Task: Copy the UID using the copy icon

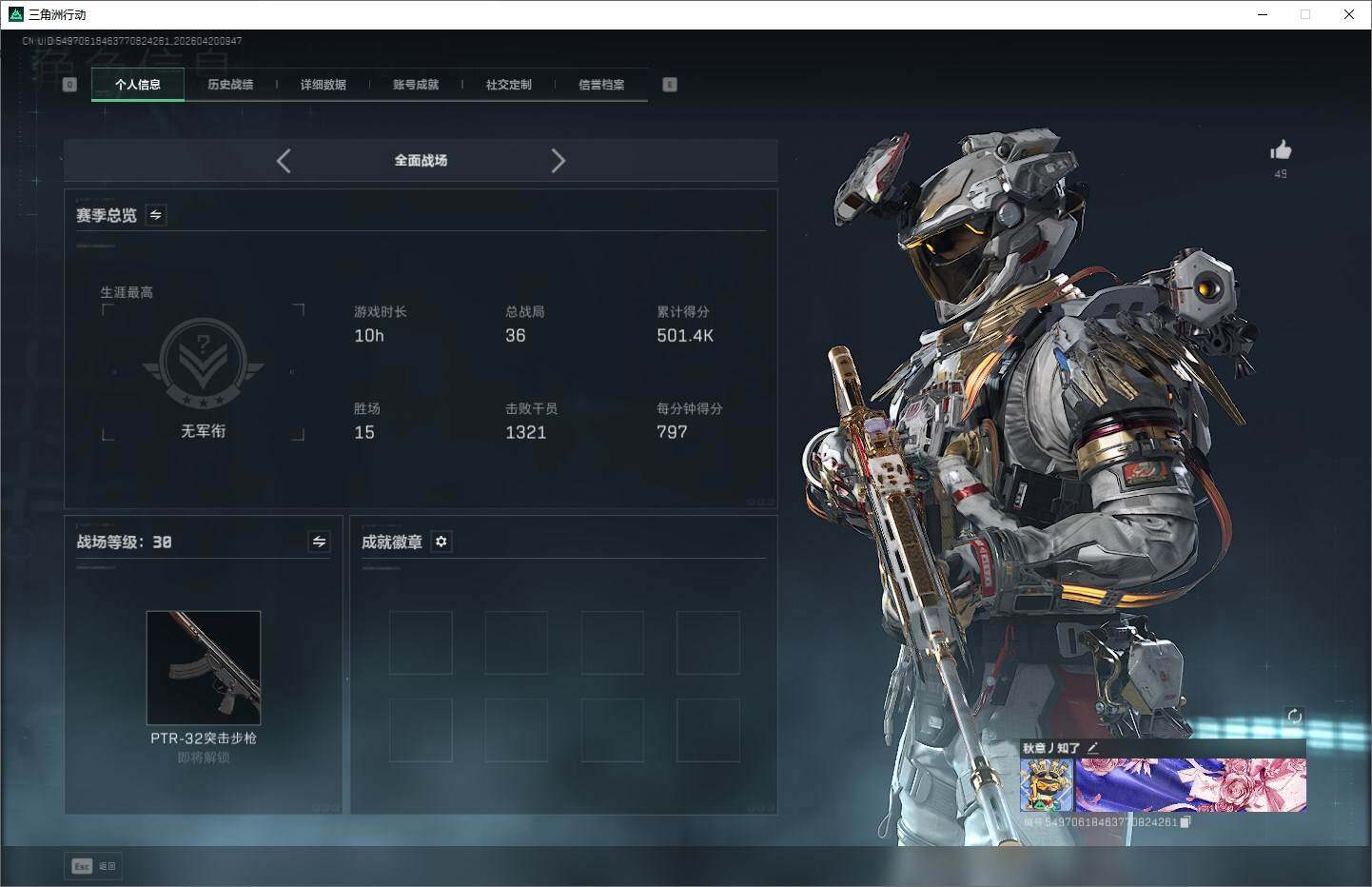Action: click(x=1185, y=822)
